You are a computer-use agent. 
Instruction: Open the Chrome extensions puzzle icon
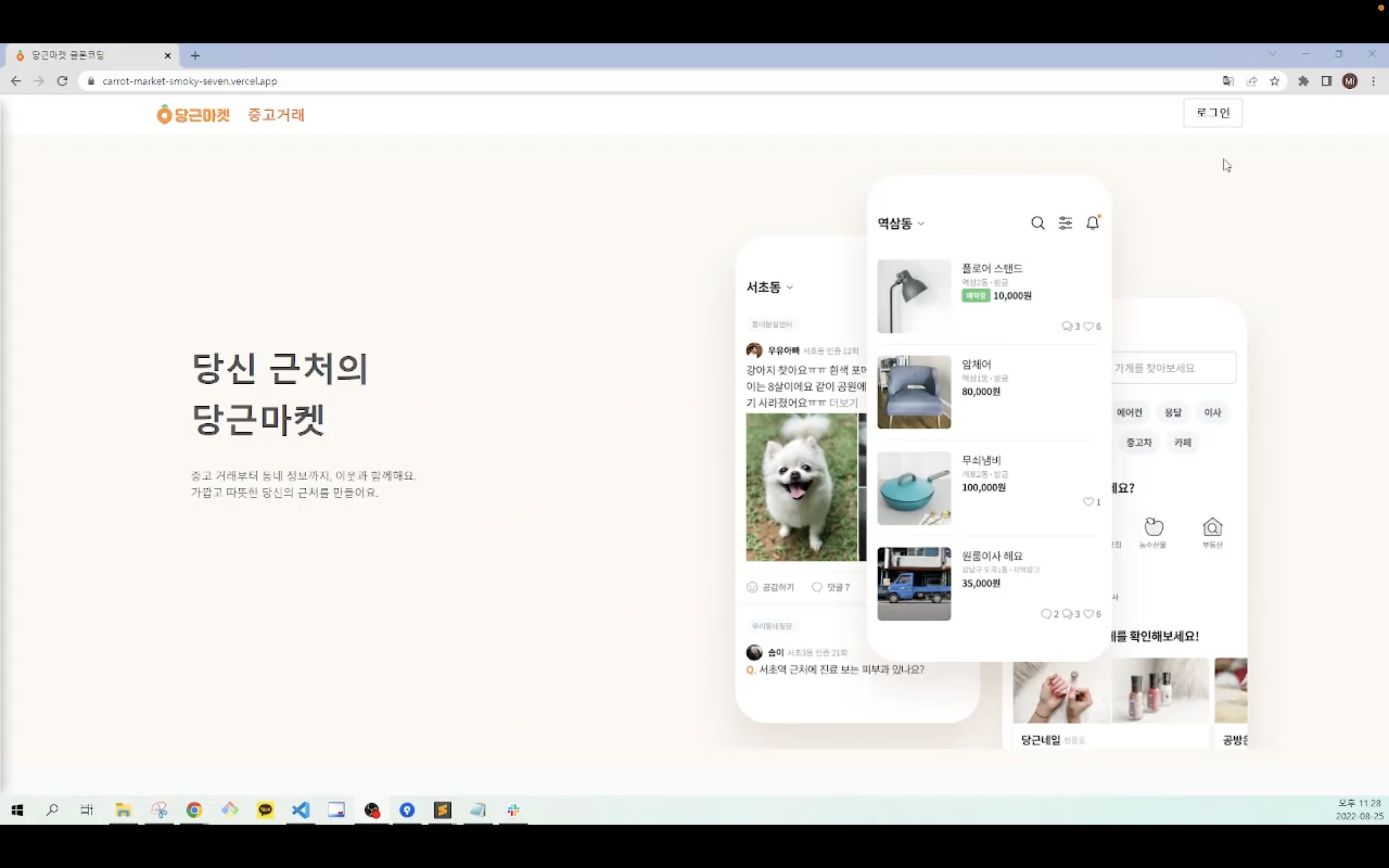(x=1304, y=81)
